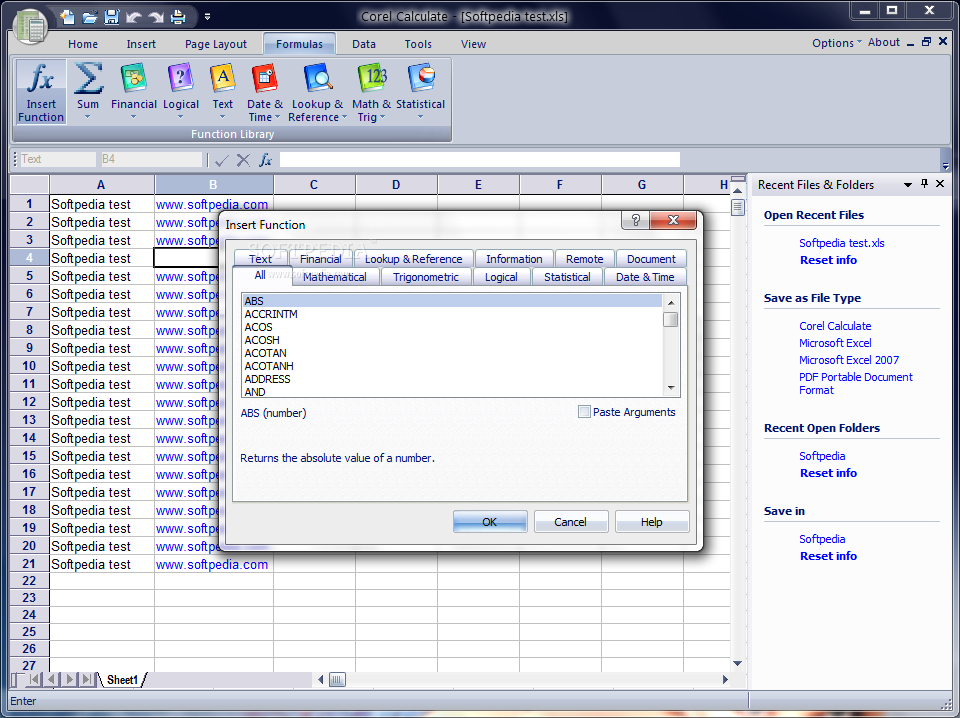Viewport: 960px width, 718px height.
Task: Choose Microsoft Excel 2007 save file type
Action: tap(849, 360)
